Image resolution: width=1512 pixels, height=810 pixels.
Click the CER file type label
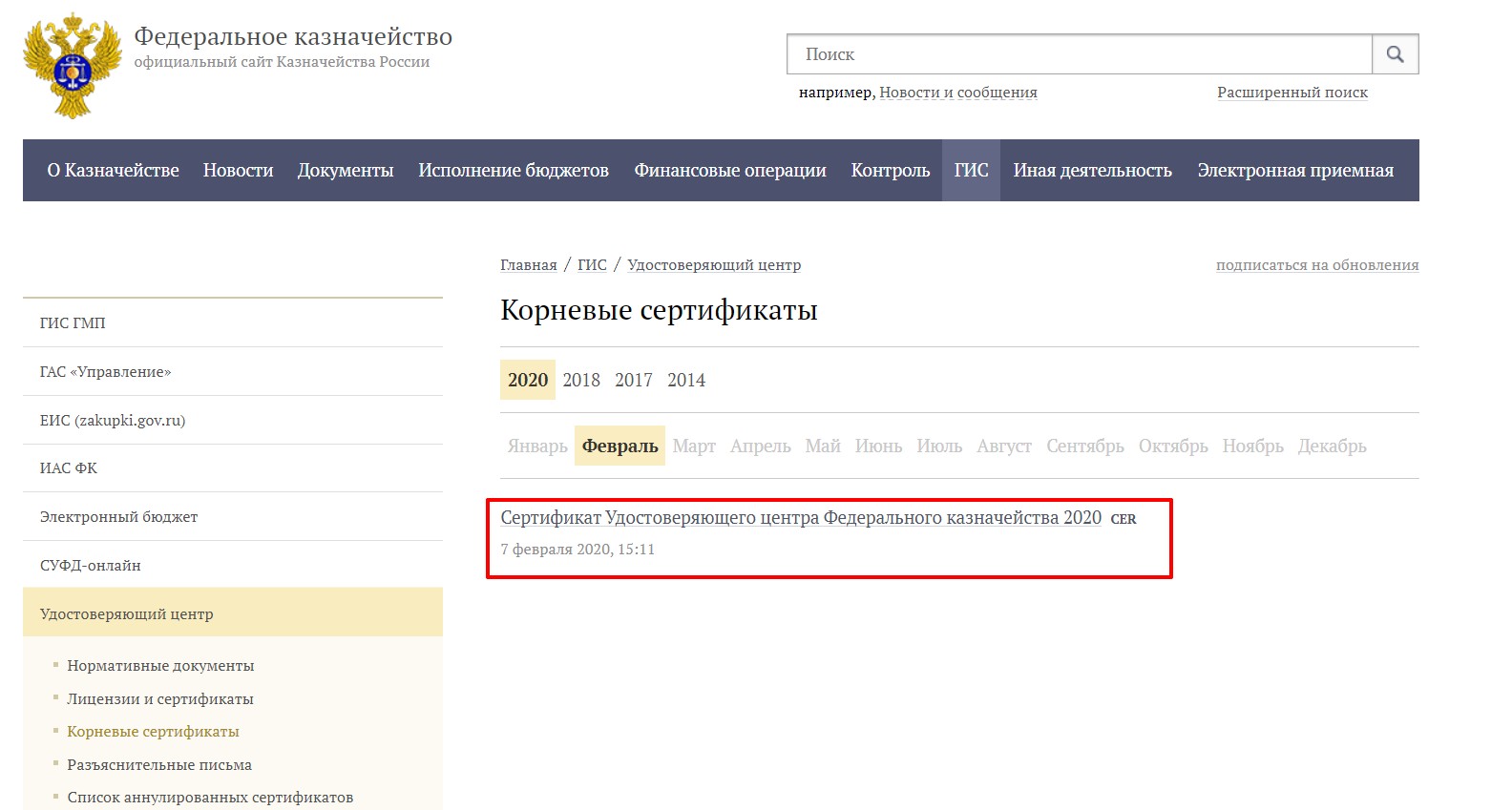(x=1123, y=519)
